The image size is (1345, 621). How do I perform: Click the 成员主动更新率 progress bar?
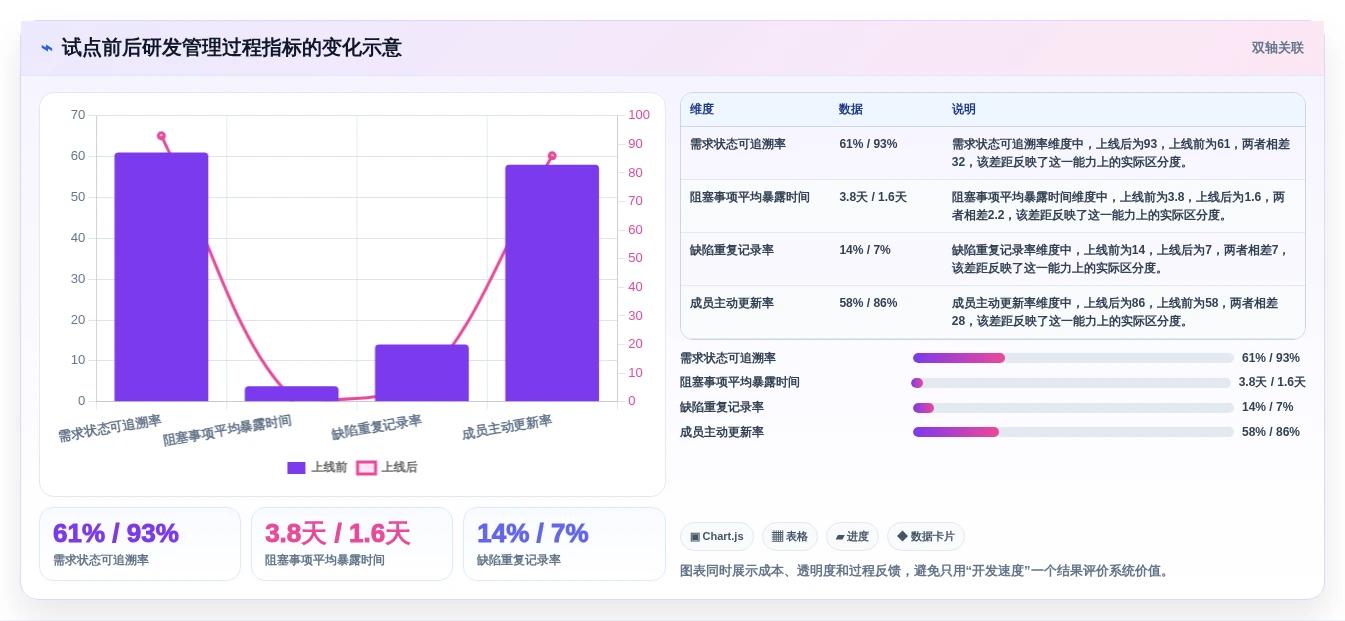[x=1073, y=432]
